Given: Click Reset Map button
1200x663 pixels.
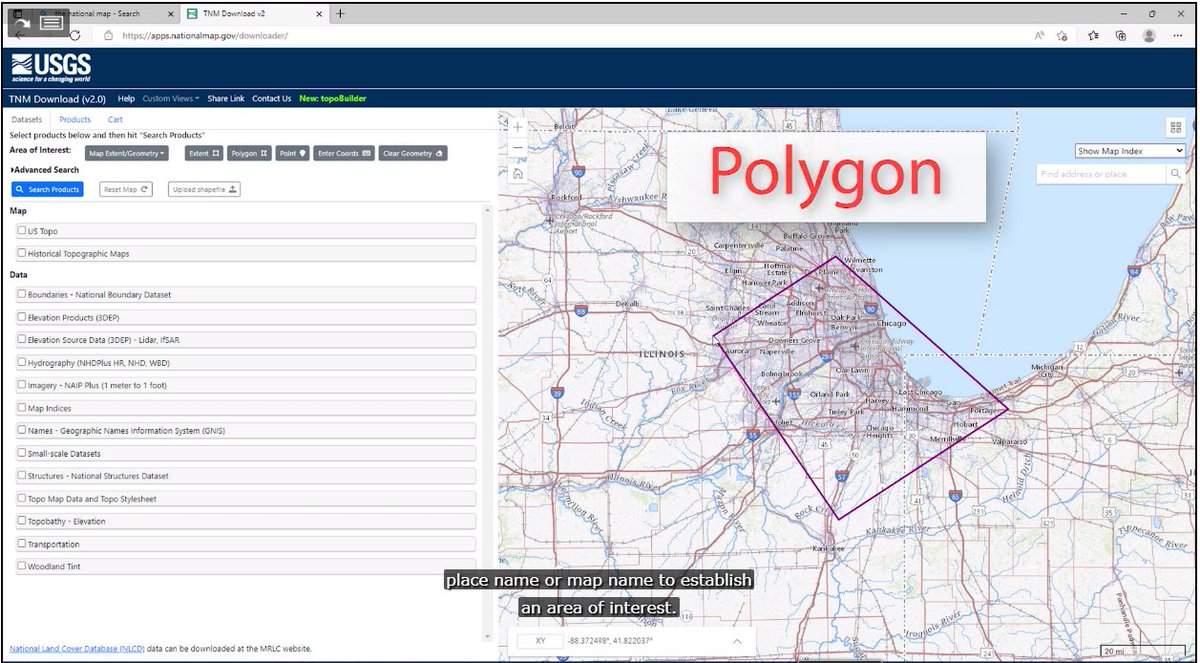Looking at the screenshot, I should tap(126, 189).
